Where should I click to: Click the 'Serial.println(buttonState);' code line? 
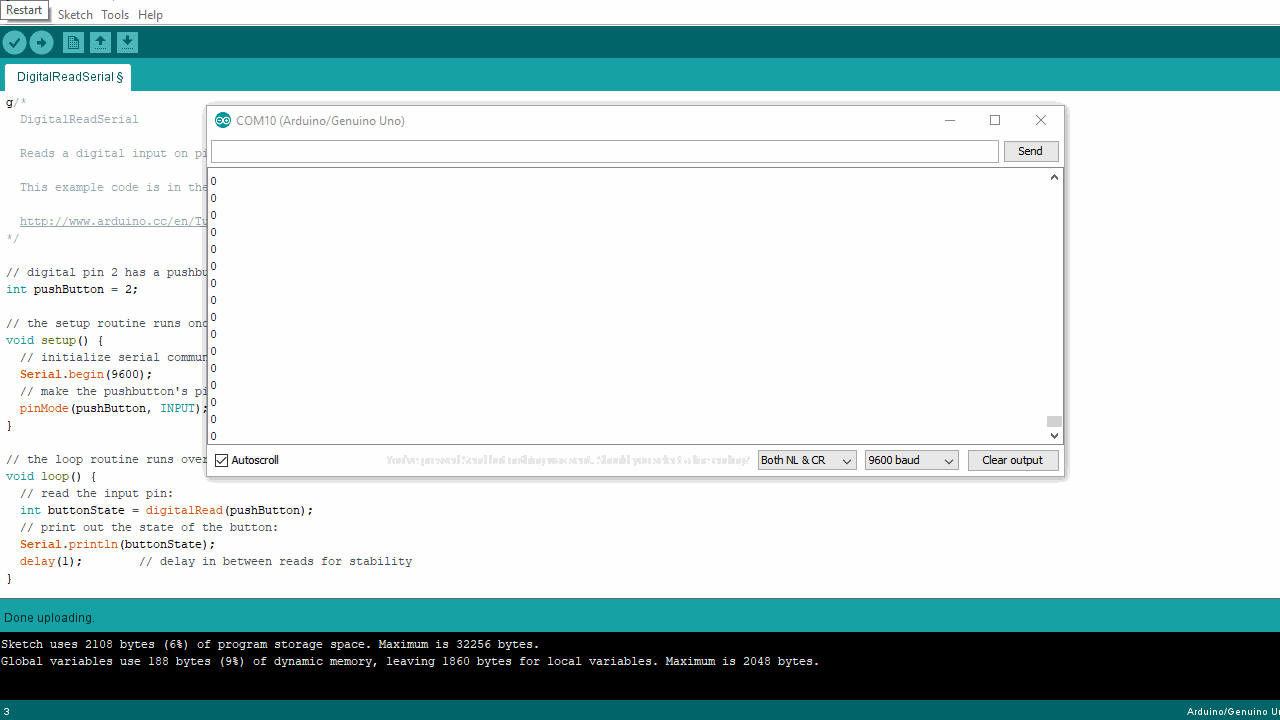point(118,545)
